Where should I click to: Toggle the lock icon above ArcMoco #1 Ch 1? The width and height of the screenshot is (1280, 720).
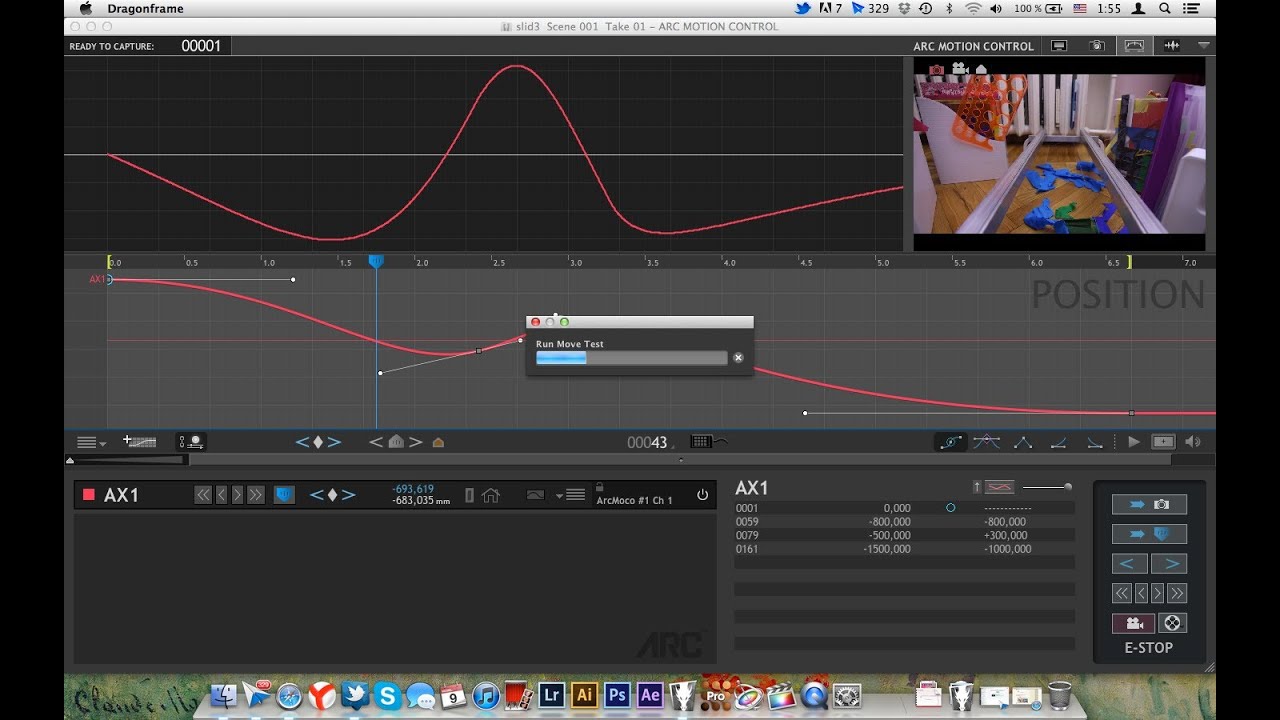599,487
